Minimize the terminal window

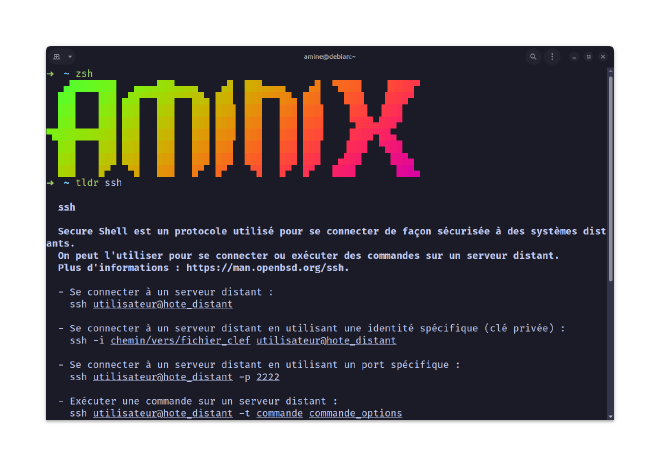pos(574,57)
